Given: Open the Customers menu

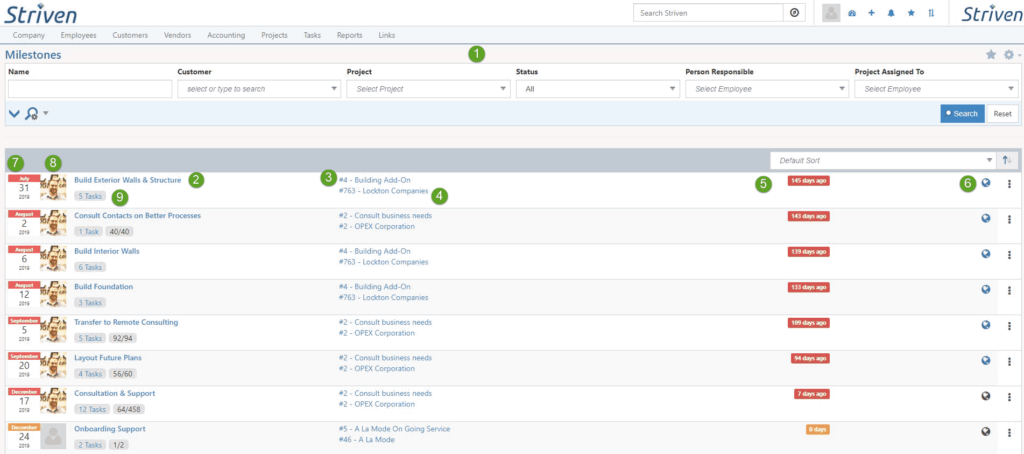Looking at the screenshot, I should tap(130, 35).
